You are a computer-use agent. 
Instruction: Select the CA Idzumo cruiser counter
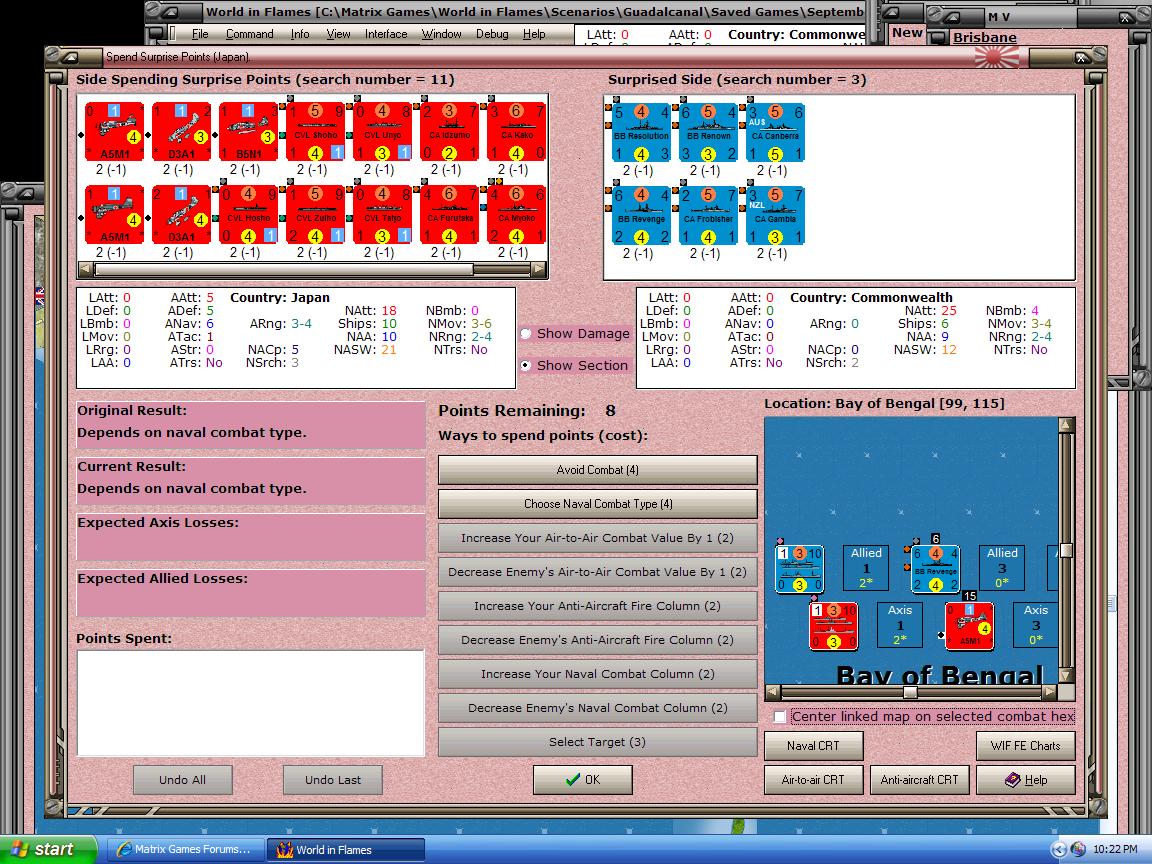pos(449,132)
